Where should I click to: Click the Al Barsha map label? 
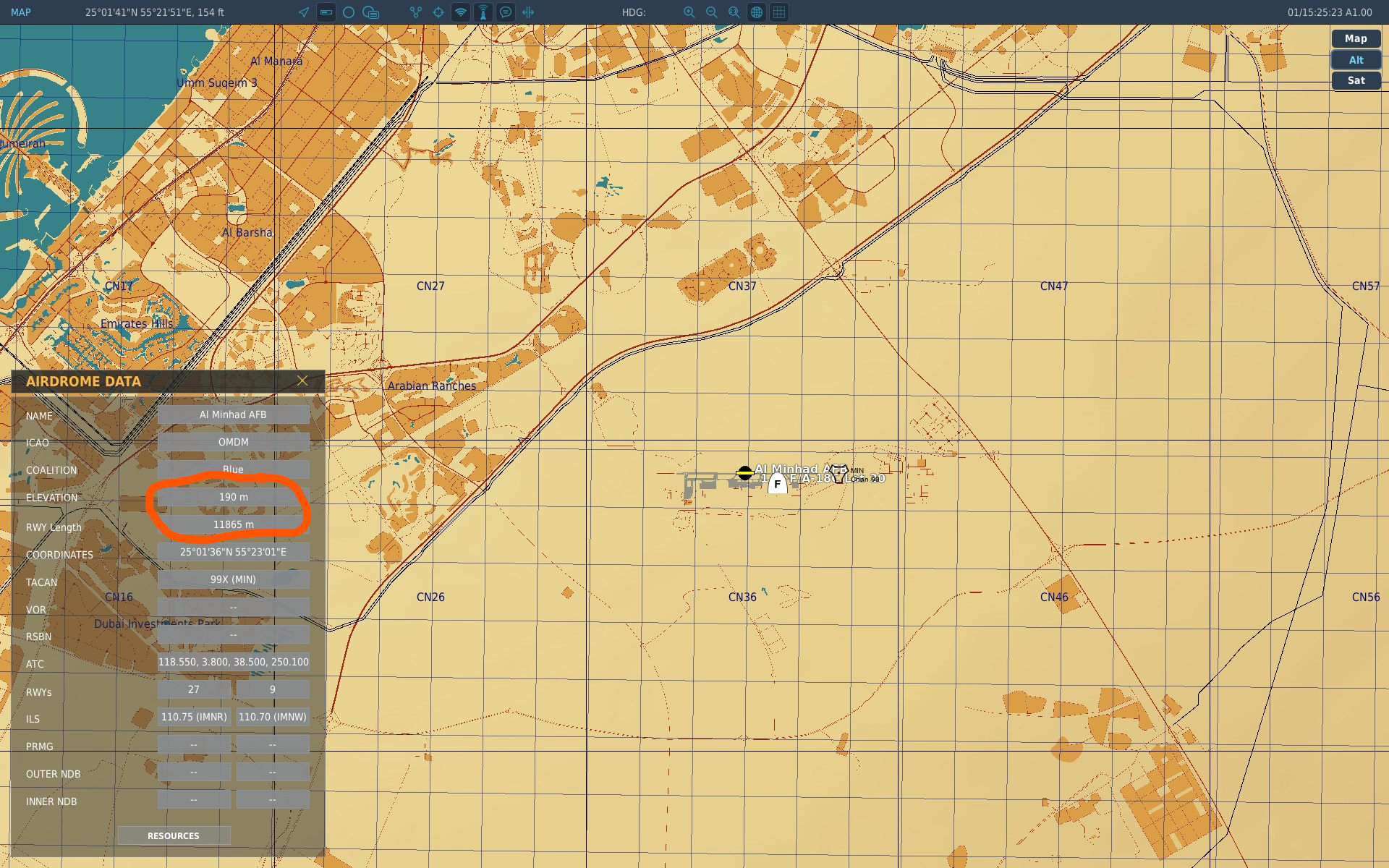247,232
